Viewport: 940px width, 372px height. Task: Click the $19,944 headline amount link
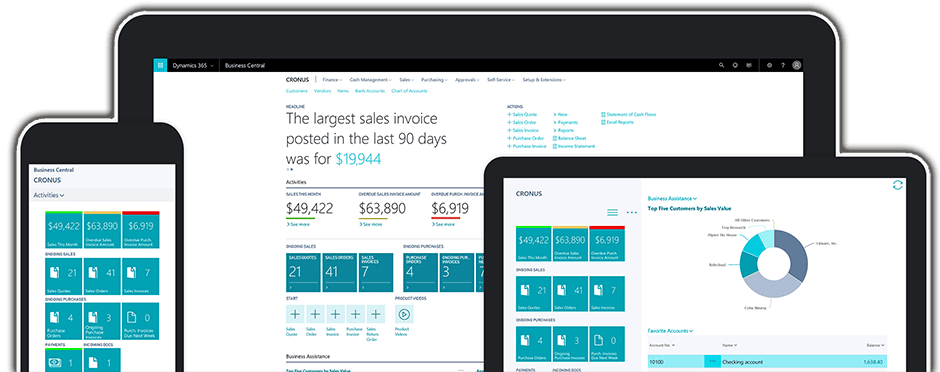tap(358, 159)
